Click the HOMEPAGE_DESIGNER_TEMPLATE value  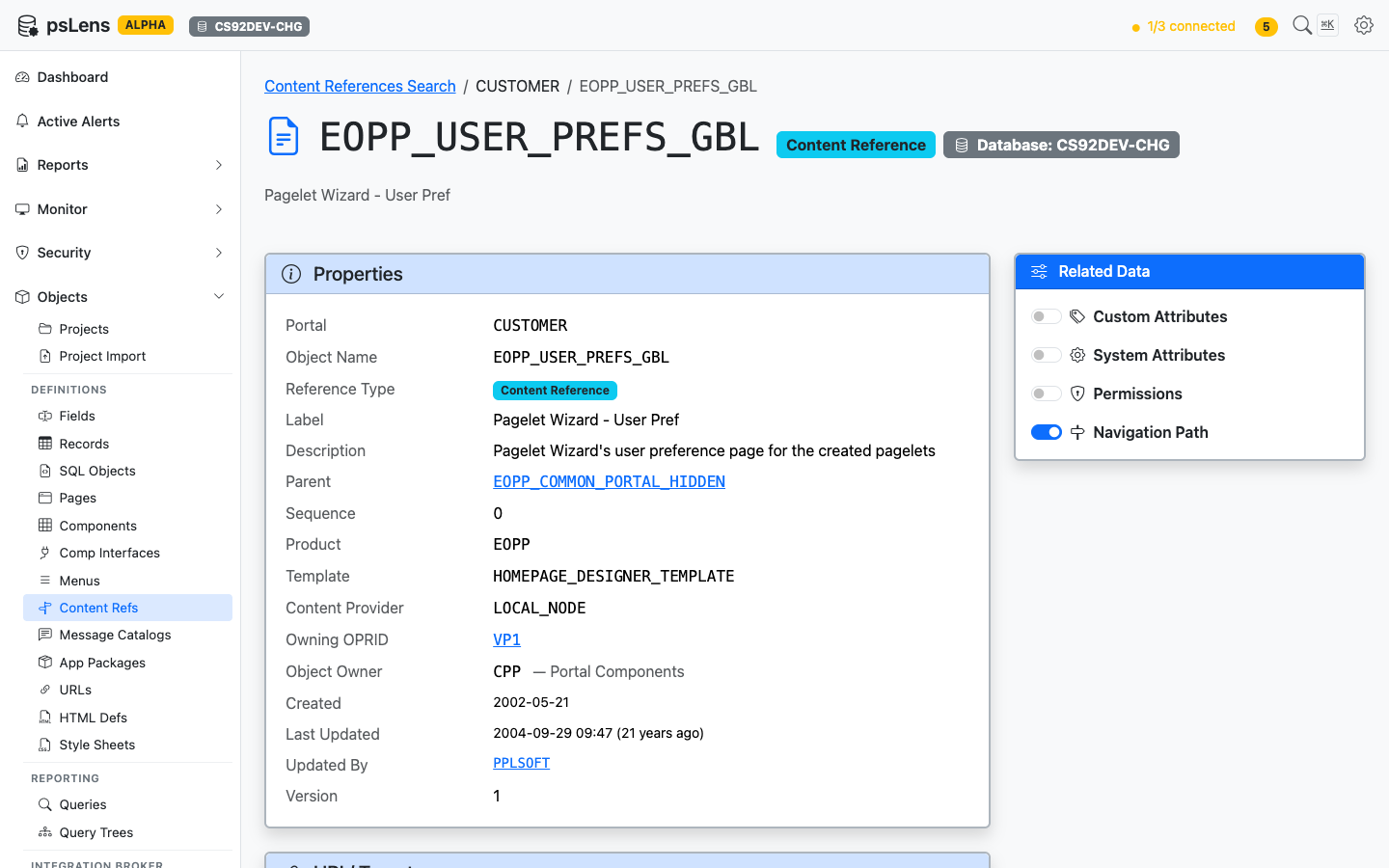[613, 576]
